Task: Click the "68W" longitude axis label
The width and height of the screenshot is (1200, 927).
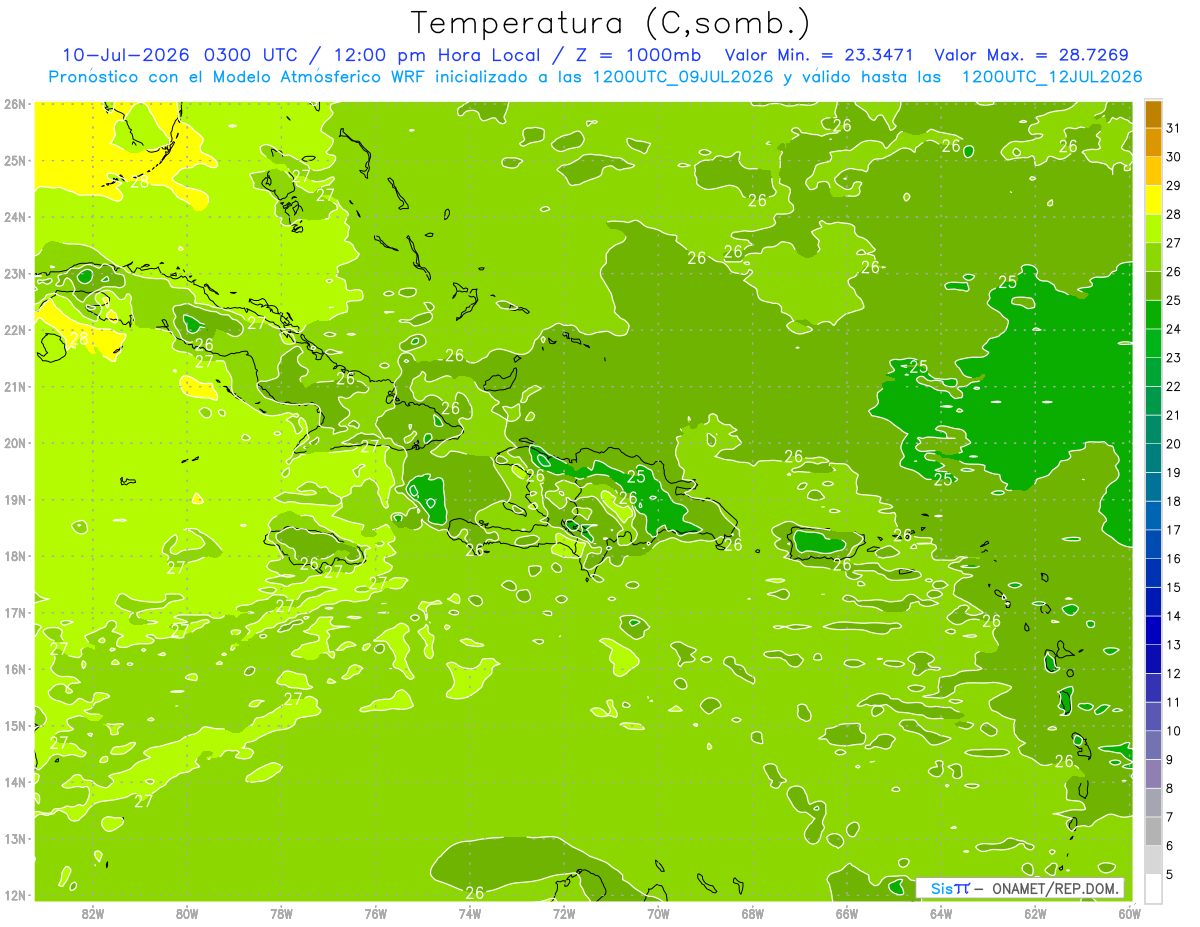Action: [752, 913]
